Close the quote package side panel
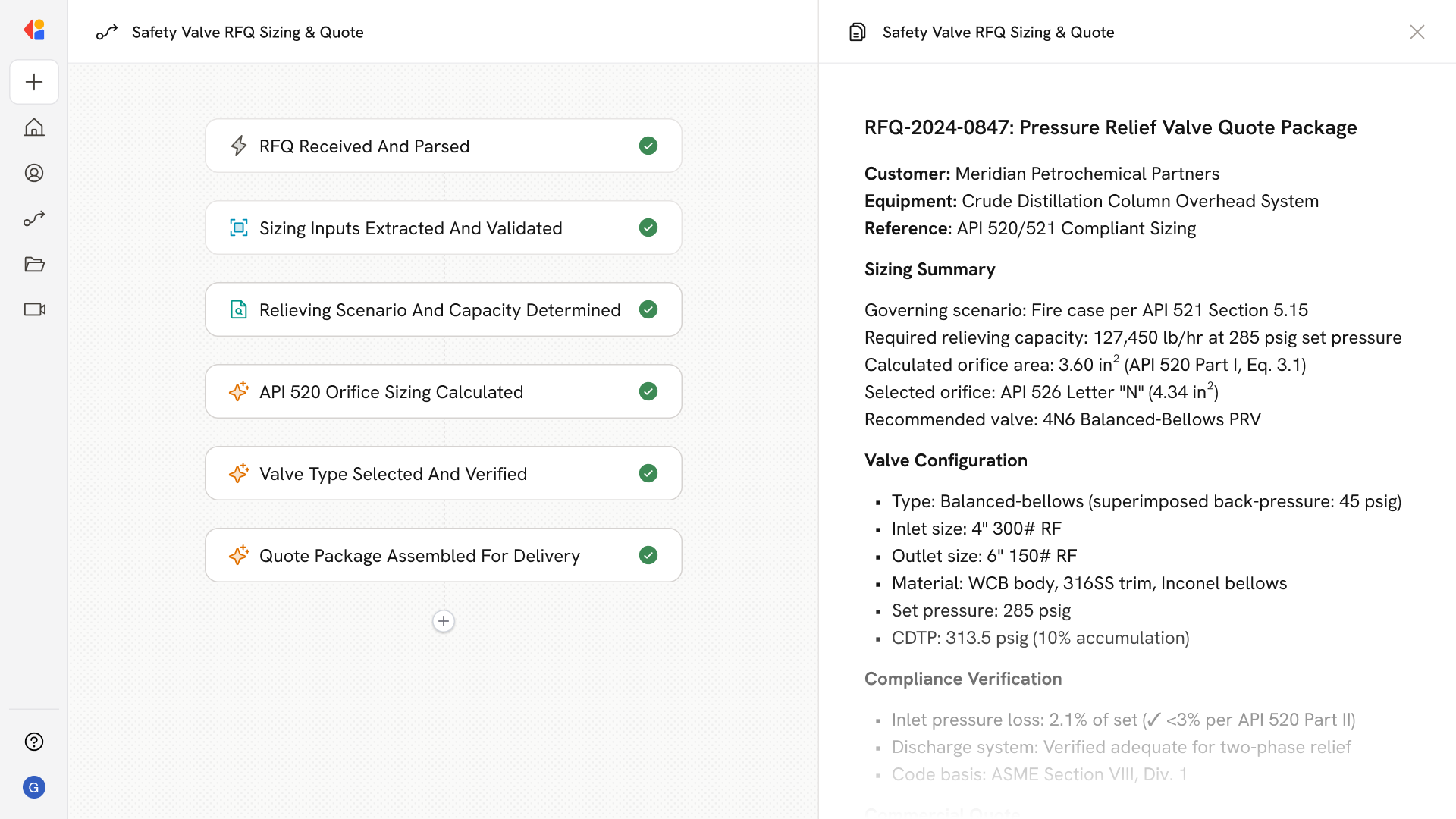This screenshot has width=1456, height=819. click(1417, 32)
